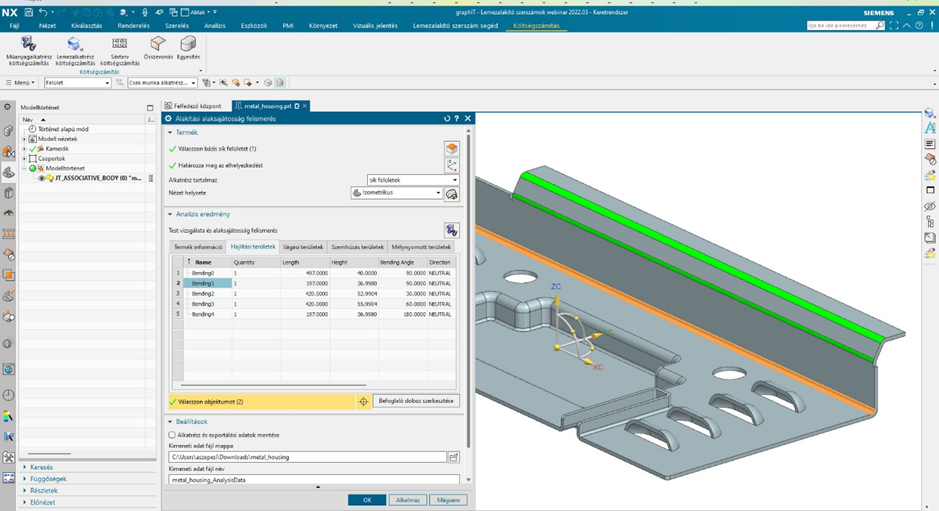Enable Alkatrész és exportálási adatok mentése checkbox
This screenshot has width=939, height=511.
click(172, 435)
